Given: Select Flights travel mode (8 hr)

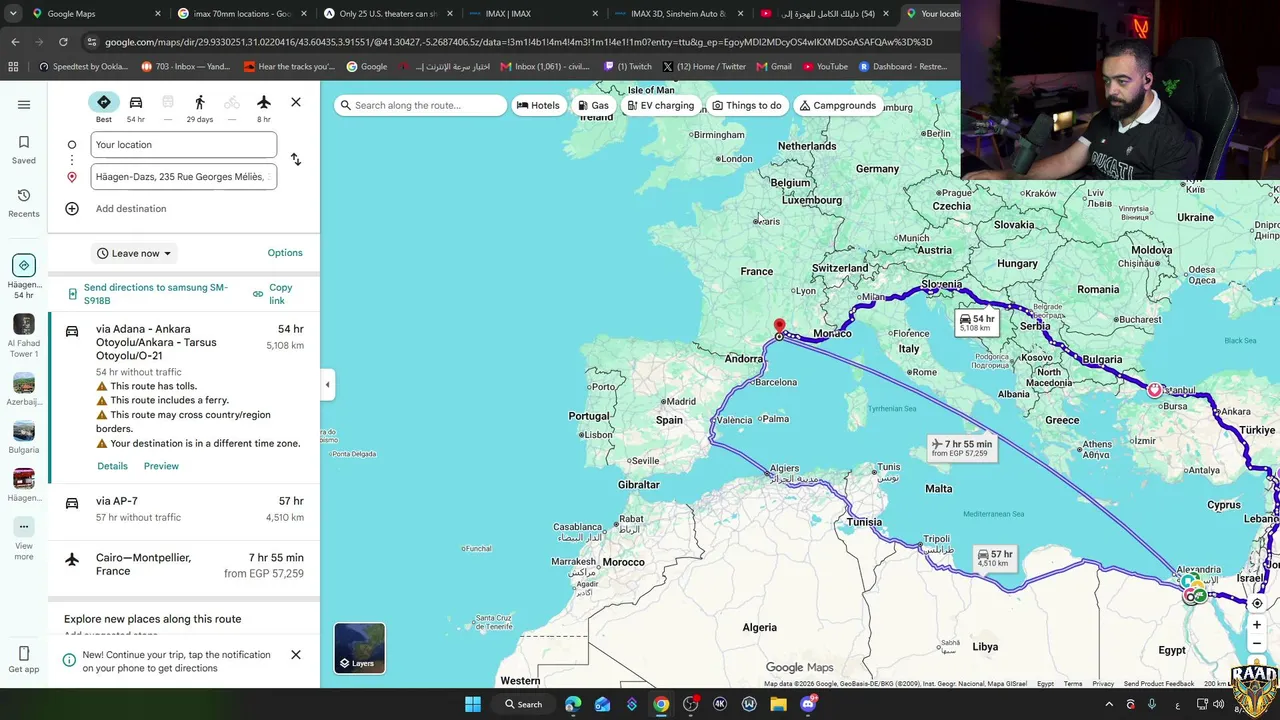Looking at the screenshot, I should click(264, 108).
